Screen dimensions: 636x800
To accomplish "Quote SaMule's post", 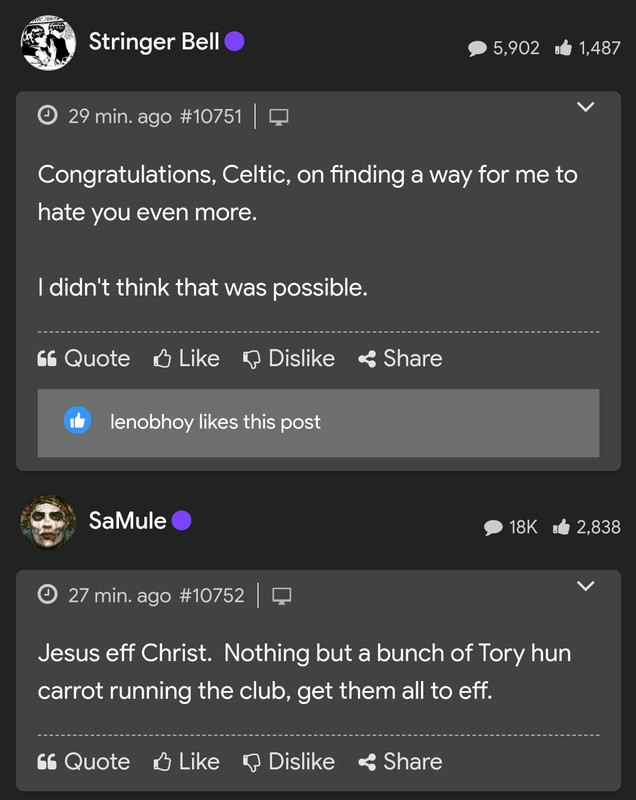I will click(x=84, y=761).
